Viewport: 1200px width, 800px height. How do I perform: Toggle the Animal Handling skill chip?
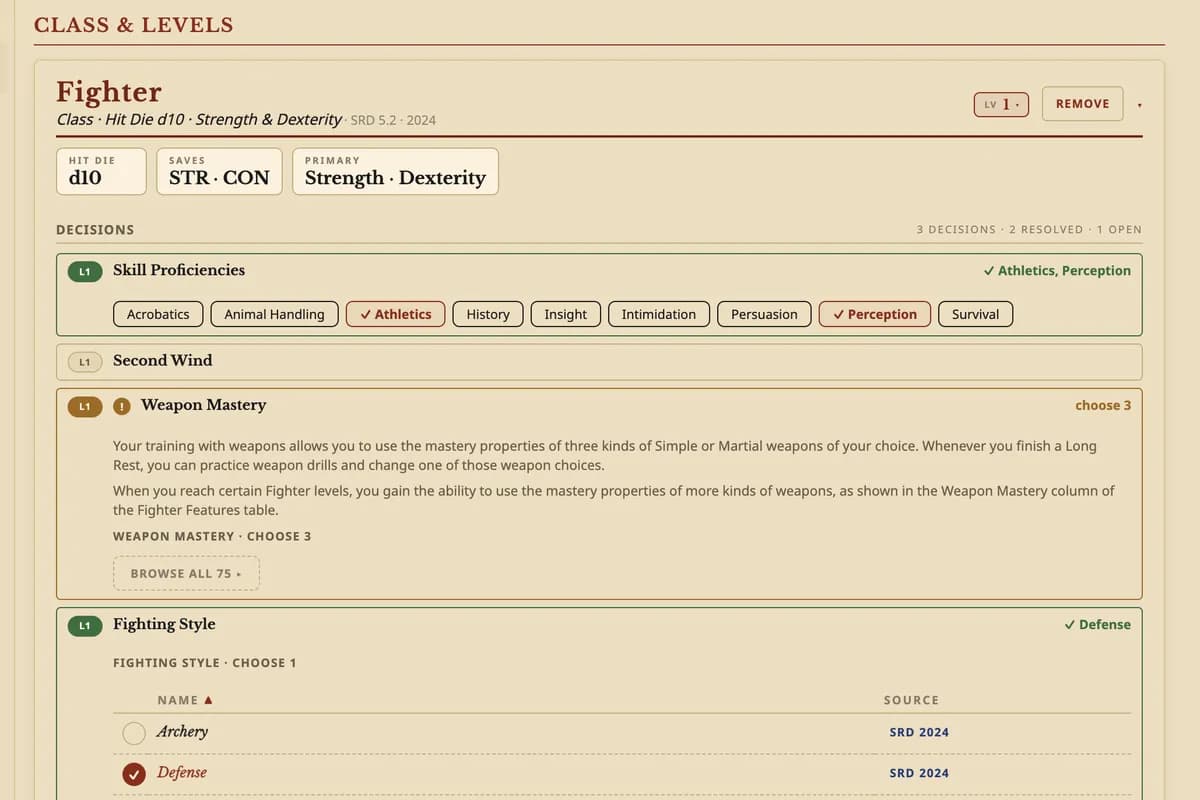tap(274, 314)
